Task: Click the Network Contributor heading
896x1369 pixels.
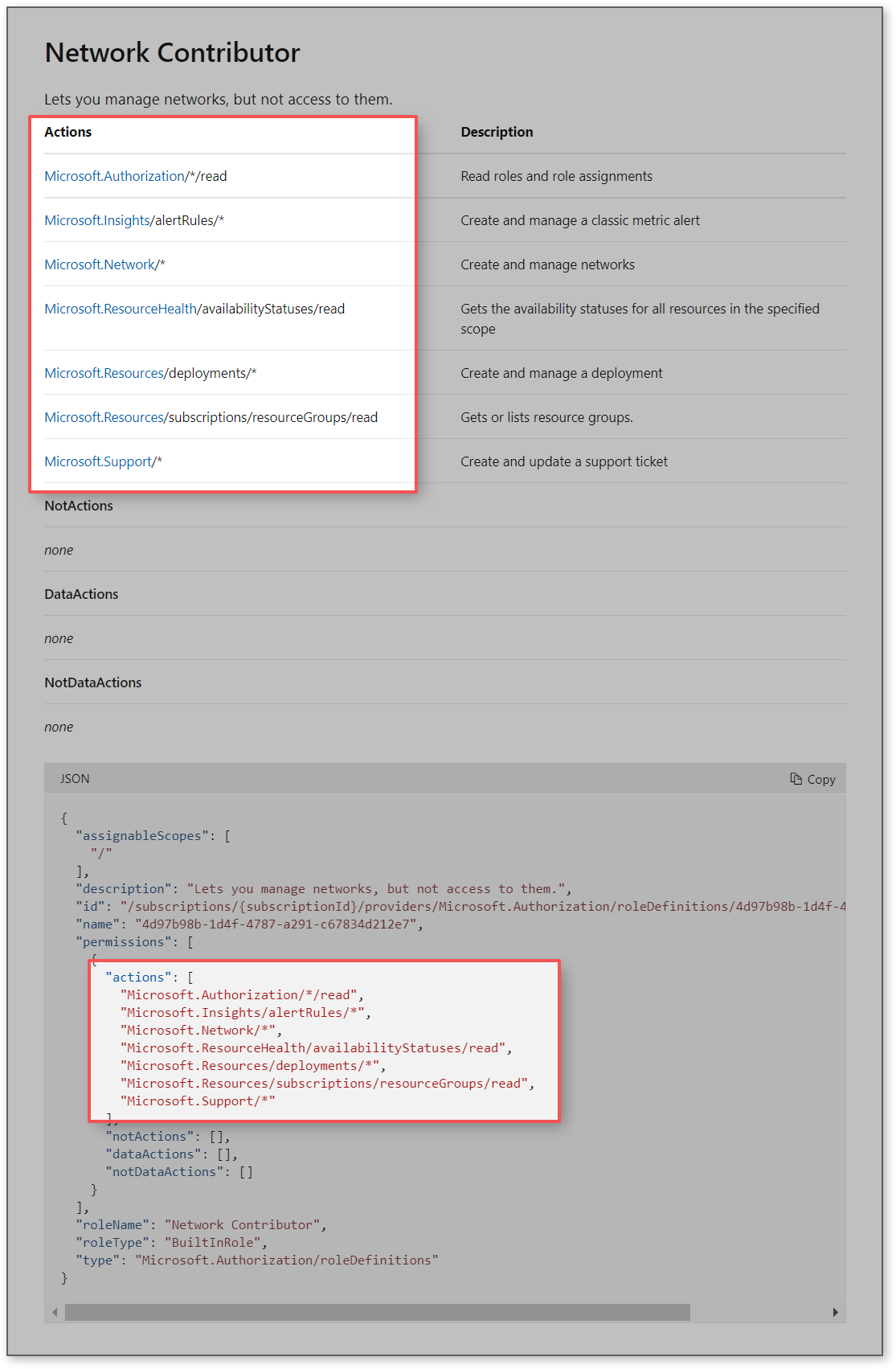Action: tap(172, 52)
